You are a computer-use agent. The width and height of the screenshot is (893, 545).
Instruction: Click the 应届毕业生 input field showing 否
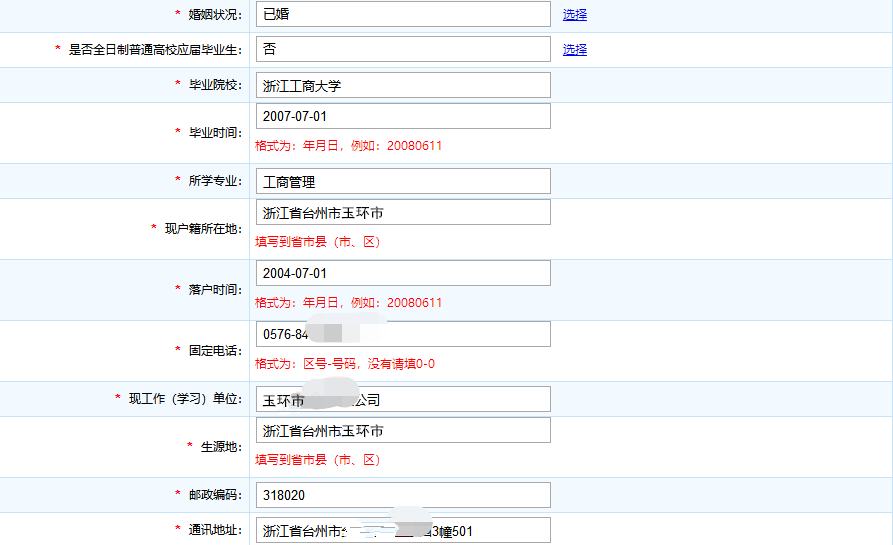(403, 50)
